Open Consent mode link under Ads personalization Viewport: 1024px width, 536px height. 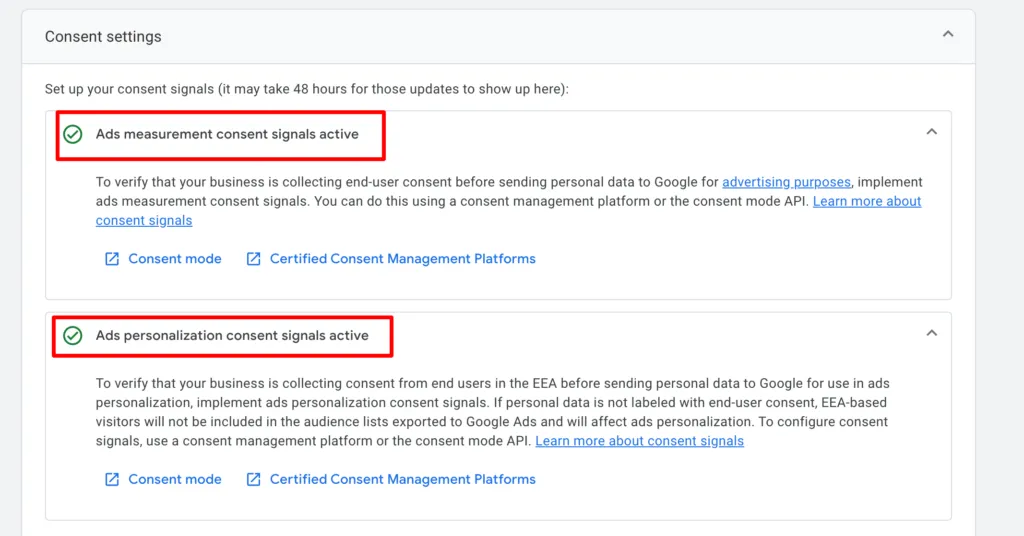pyautogui.click(x=174, y=480)
